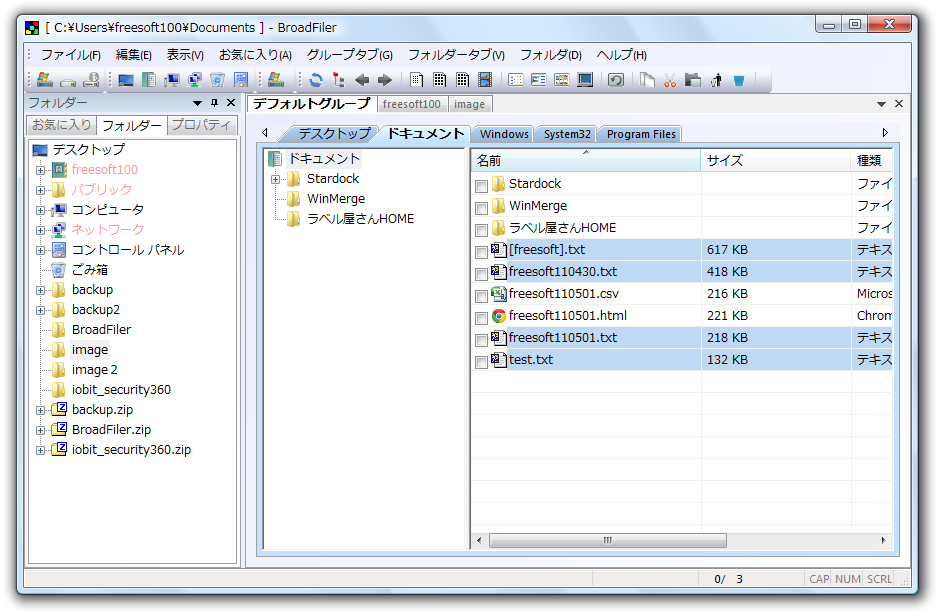The image size is (937, 612).
Task: Expand the Stardock node in document tree
Action: pos(275,179)
